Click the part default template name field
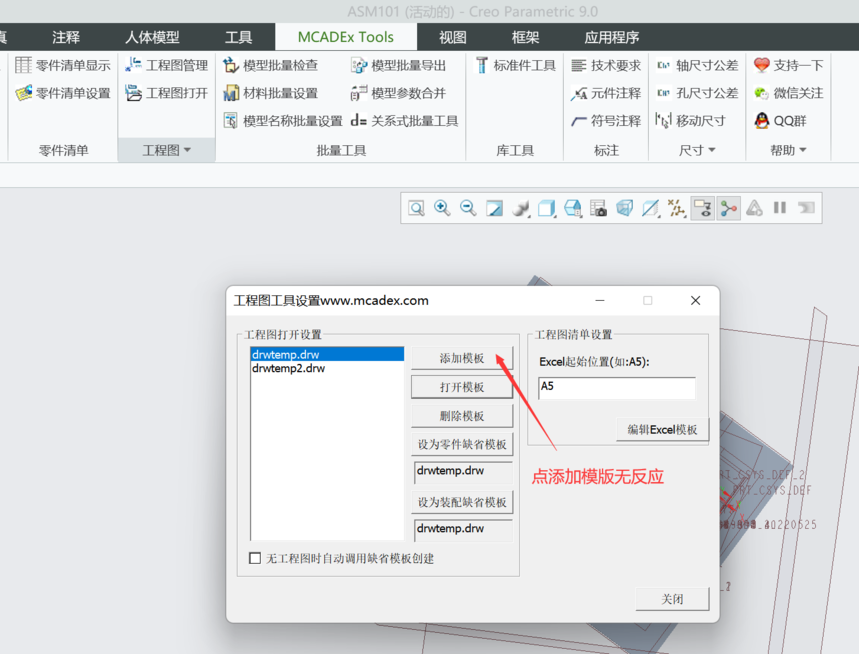The height and width of the screenshot is (654, 859). 463,472
